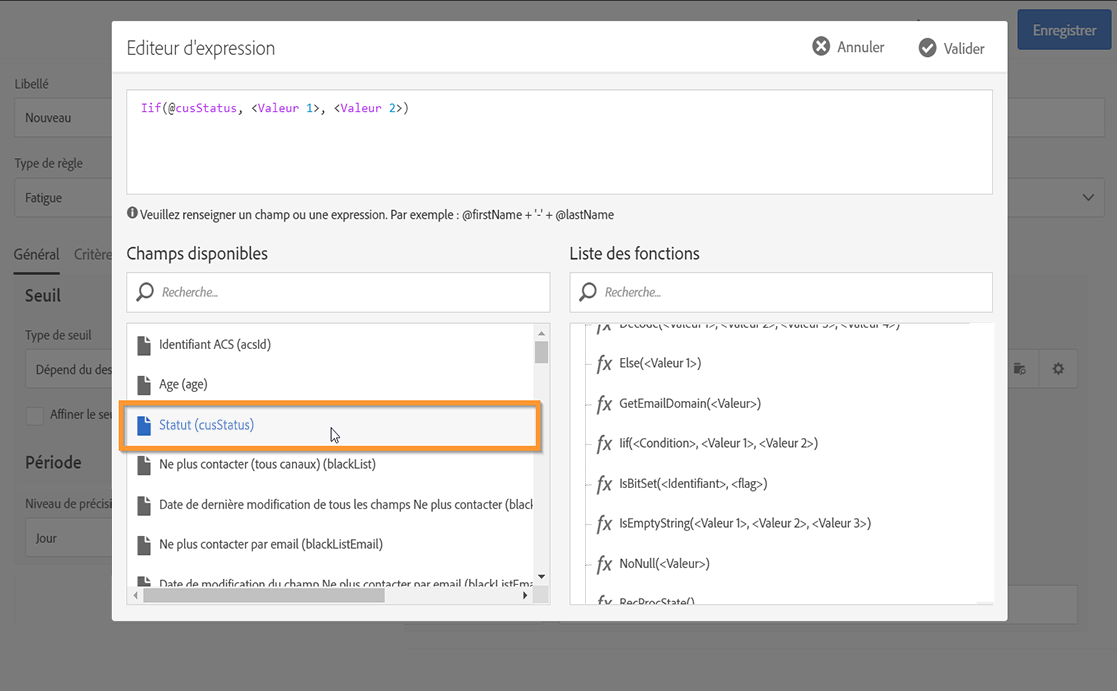Click the fx icon beside Iif function
The image size is (1117, 691).
click(604, 444)
